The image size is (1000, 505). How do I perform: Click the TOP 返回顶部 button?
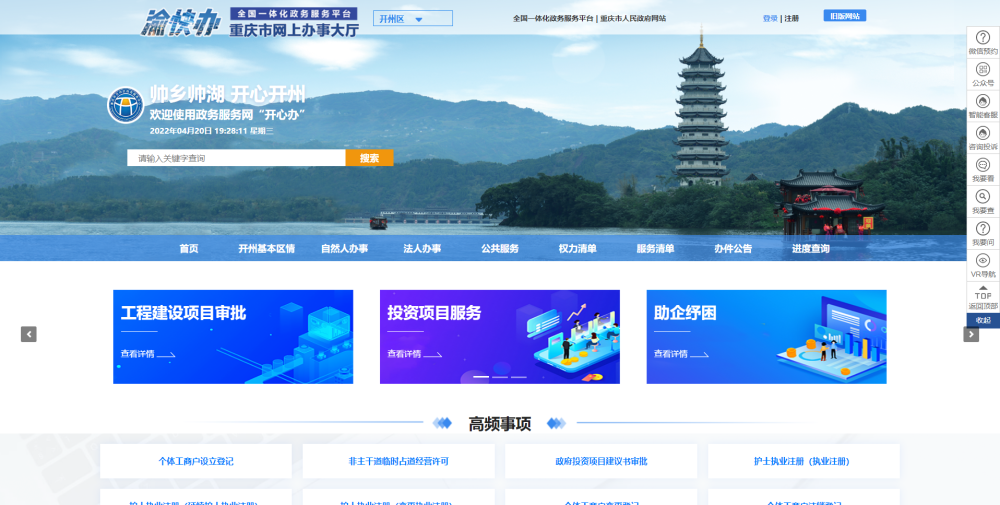tap(982, 297)
